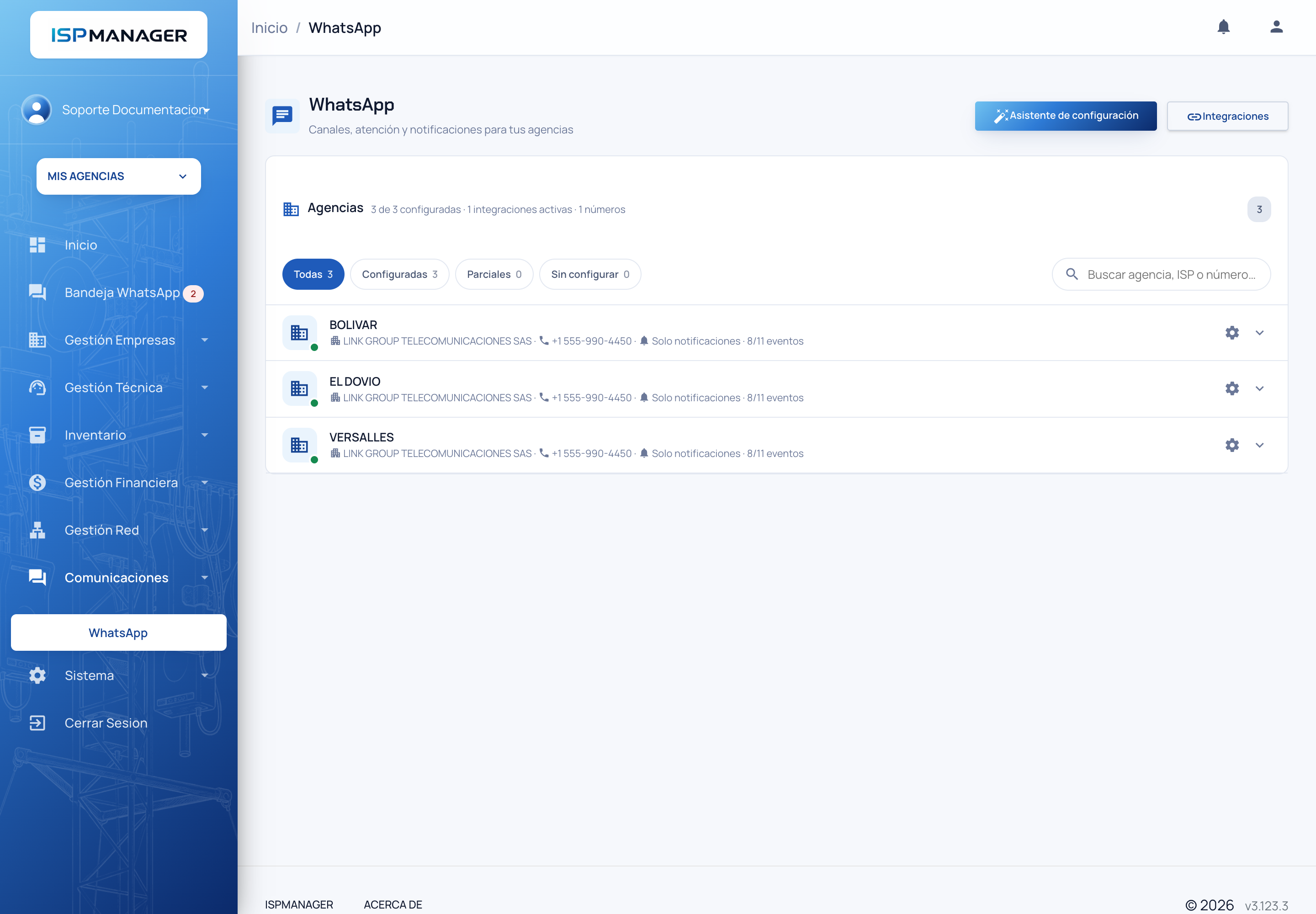This screenshot has width=1316, height=914.
Task: Click BOLIVAR row phone number +1 555-990-4450
Action: pyautogui.click(x=591, y=341)
